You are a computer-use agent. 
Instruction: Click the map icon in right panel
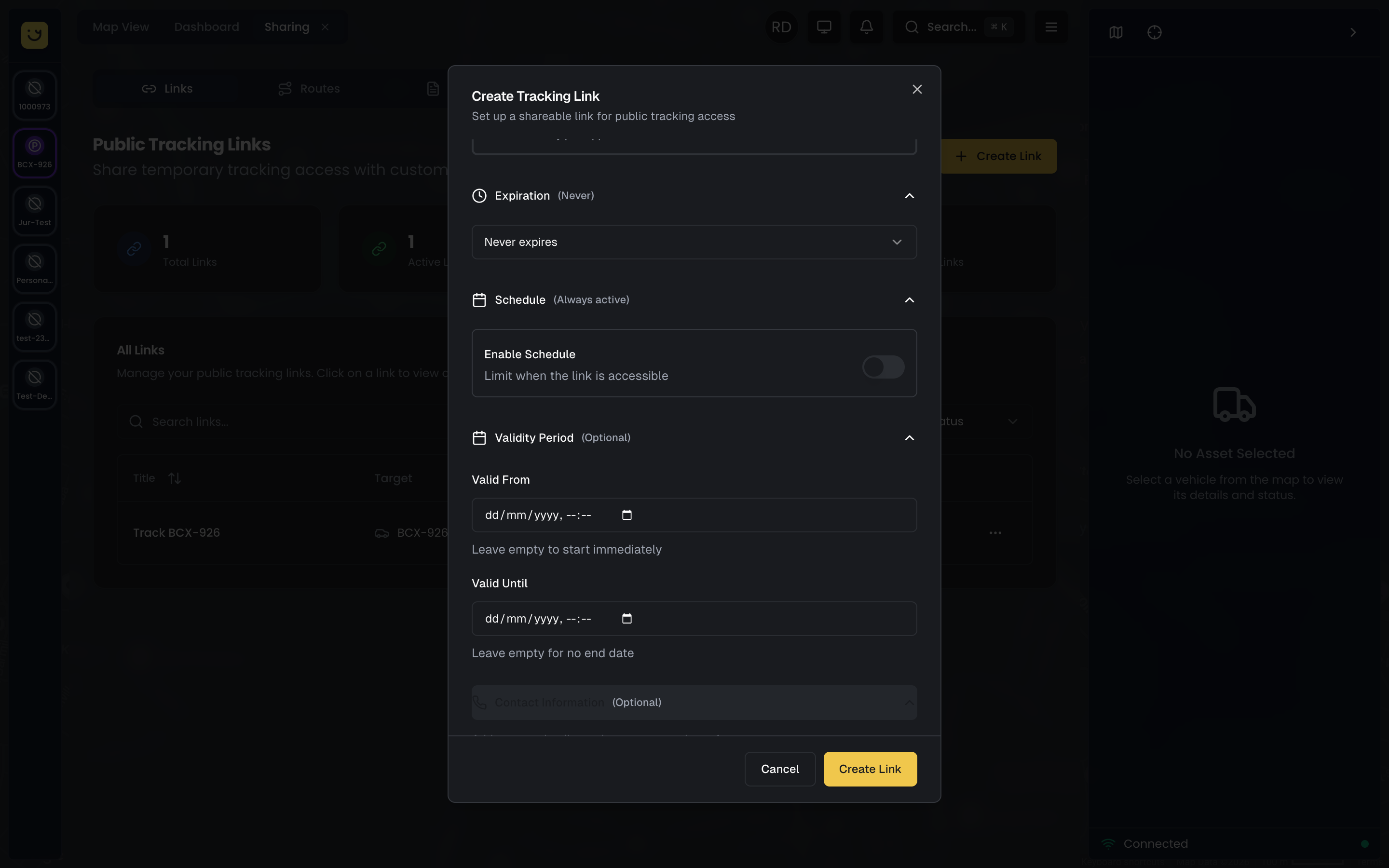click(1116, 33)
